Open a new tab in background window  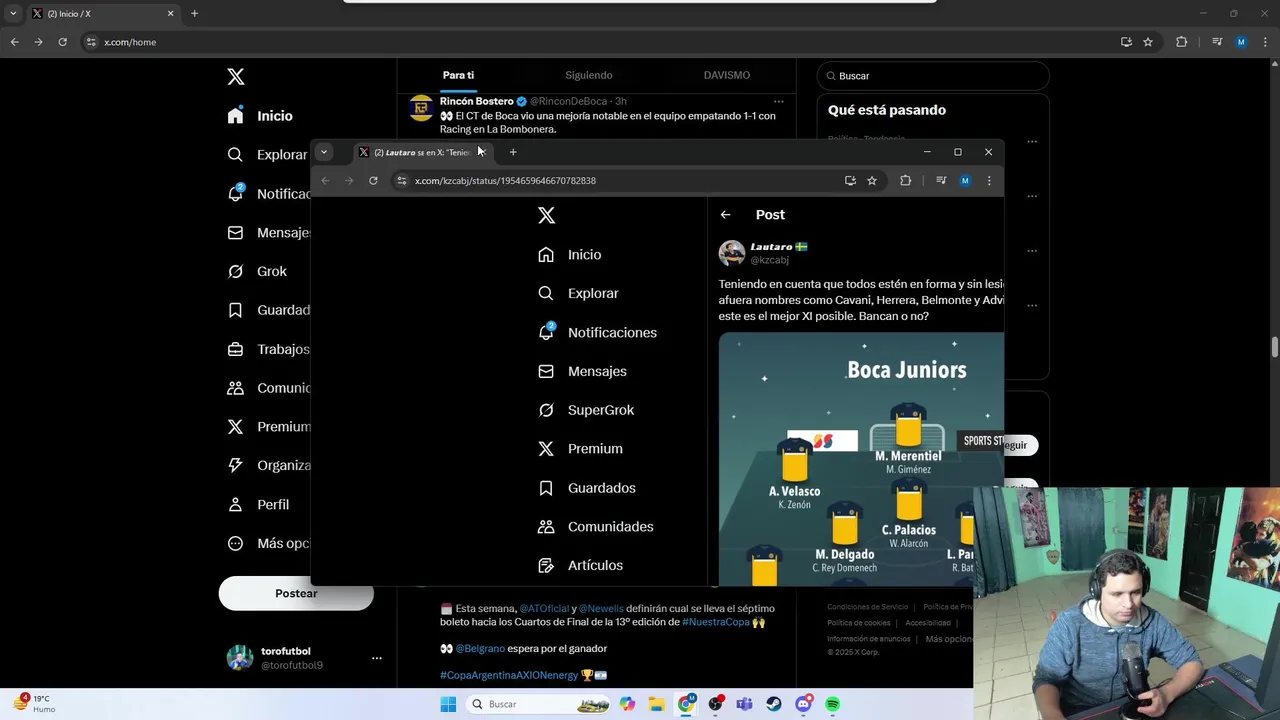(194, 13)
